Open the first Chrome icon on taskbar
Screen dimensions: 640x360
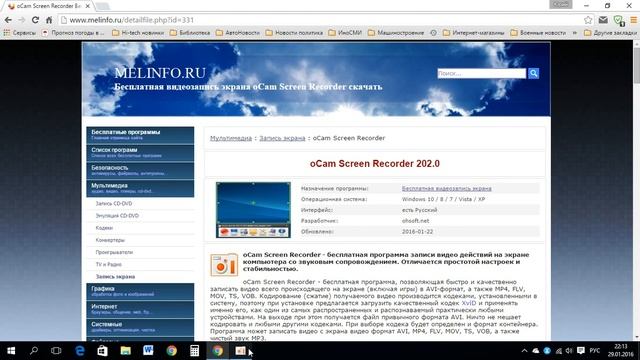[x=171, y=351]
